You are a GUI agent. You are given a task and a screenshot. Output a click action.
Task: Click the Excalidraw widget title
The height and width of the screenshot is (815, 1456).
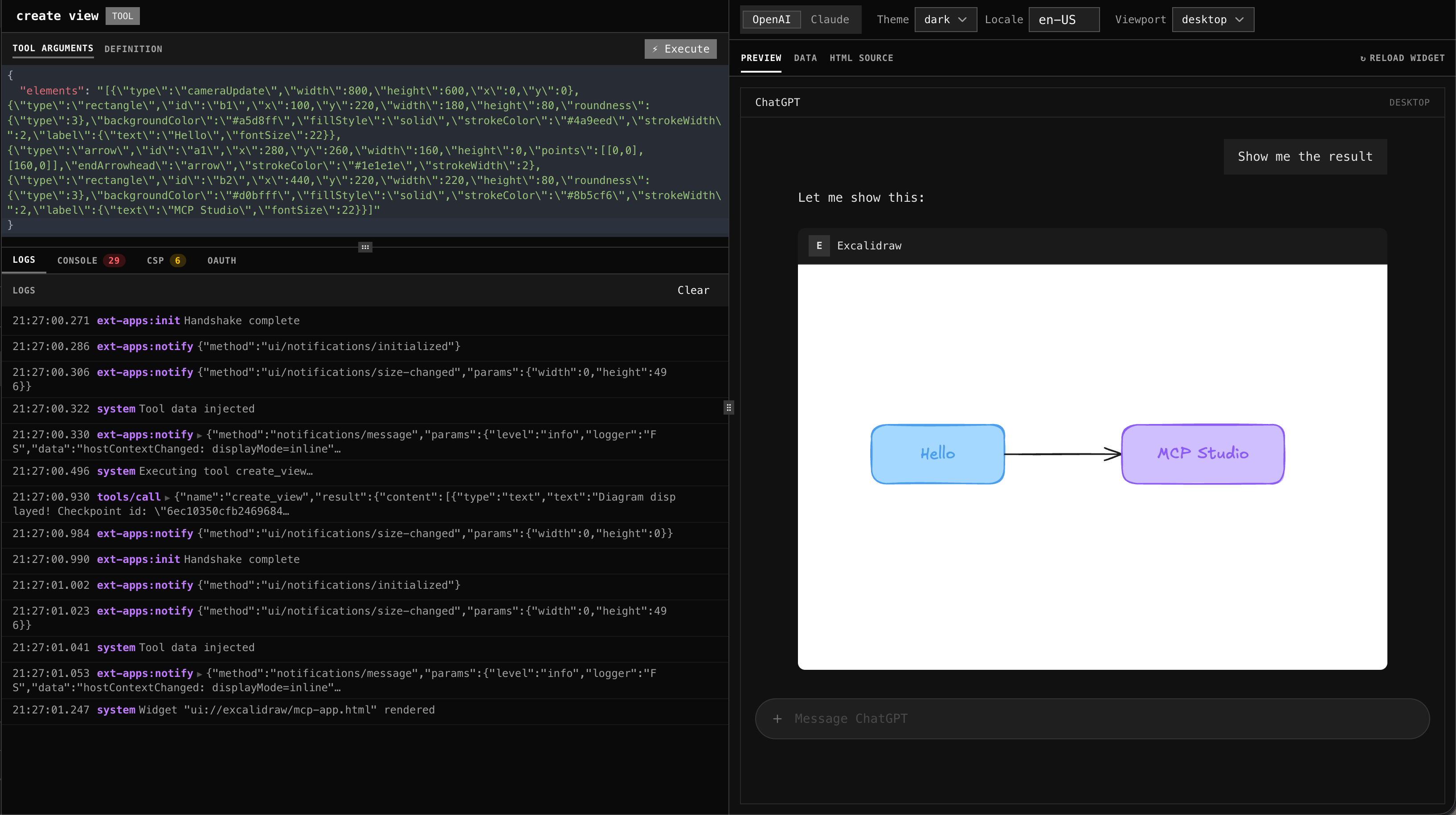point(869,246)
